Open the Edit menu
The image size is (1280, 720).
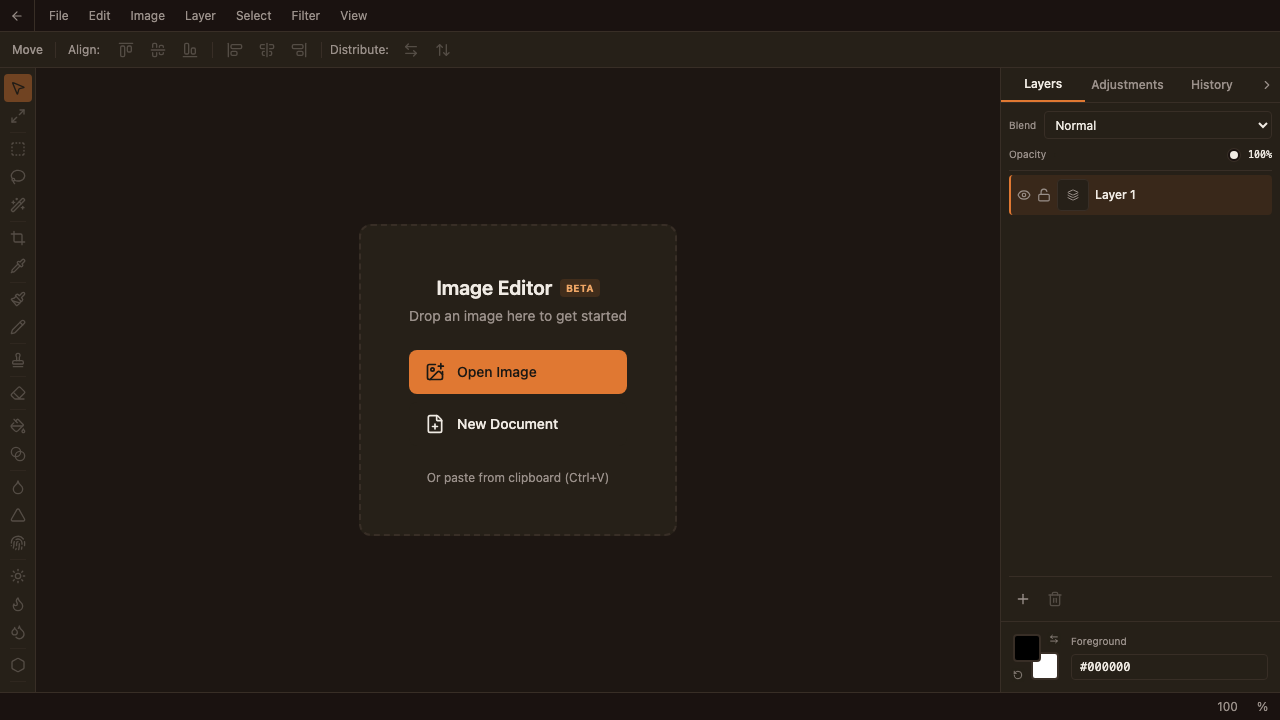(x=99, y=16)
